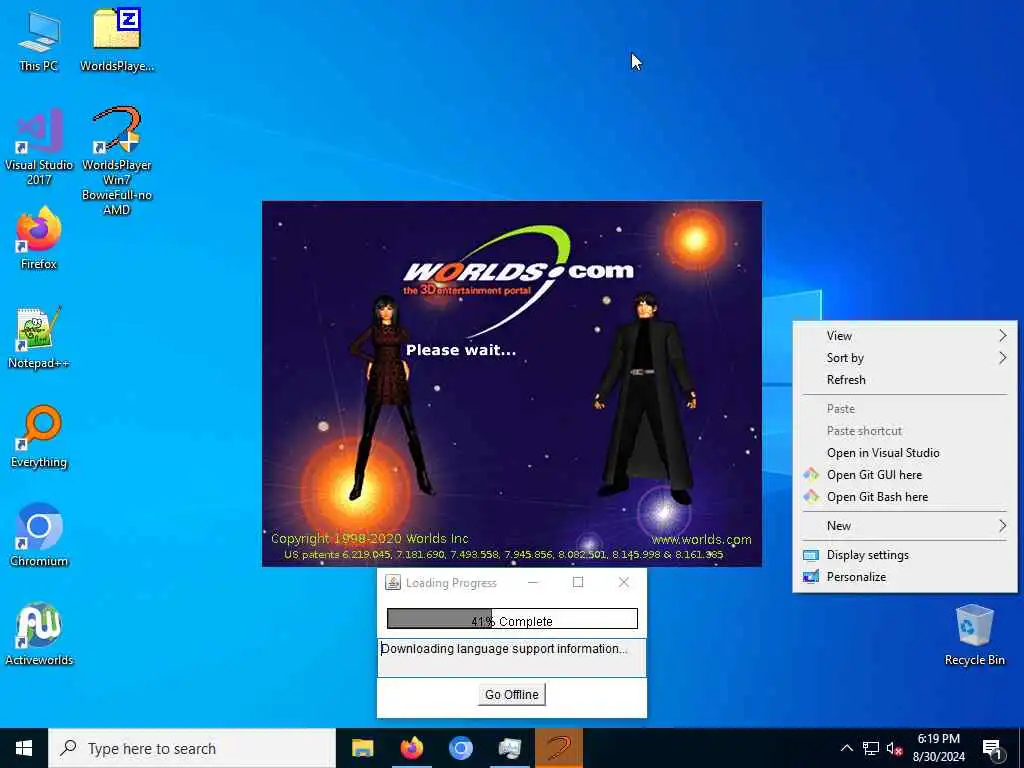Viewport: 1024px width, 768px height.
Task: Switch to Firefox in the taskbar
Action: tap(411, 748)
